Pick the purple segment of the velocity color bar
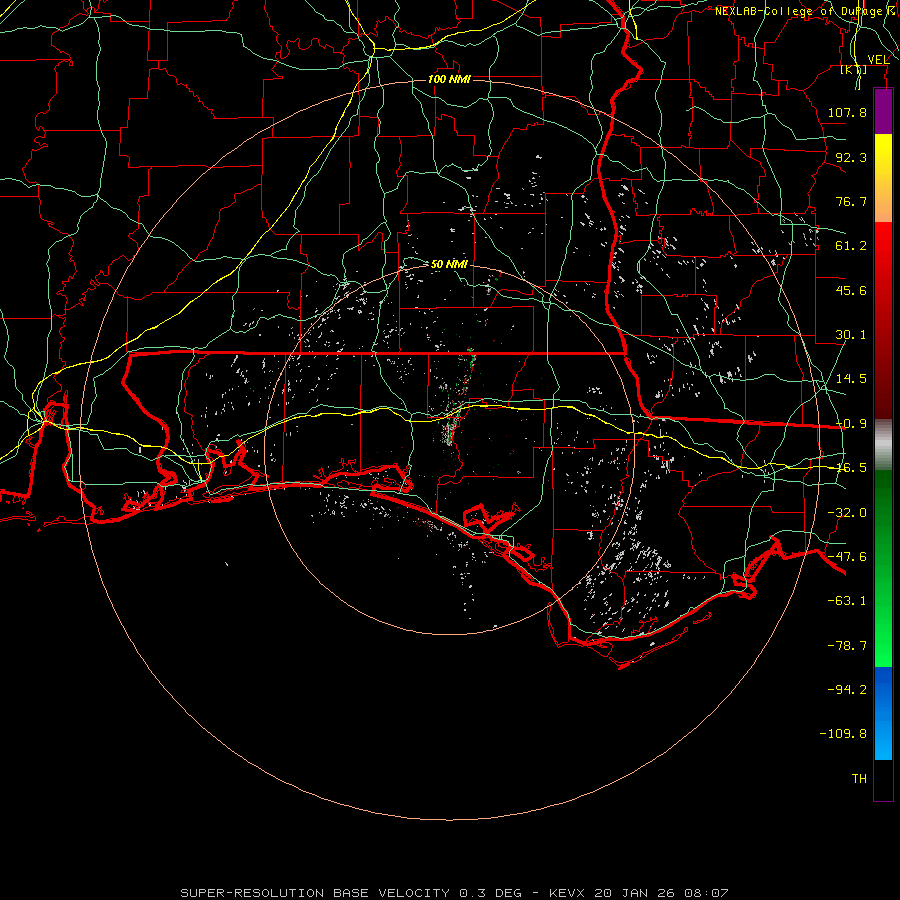This screenshot has height=900, width=900. click(883, 111)
